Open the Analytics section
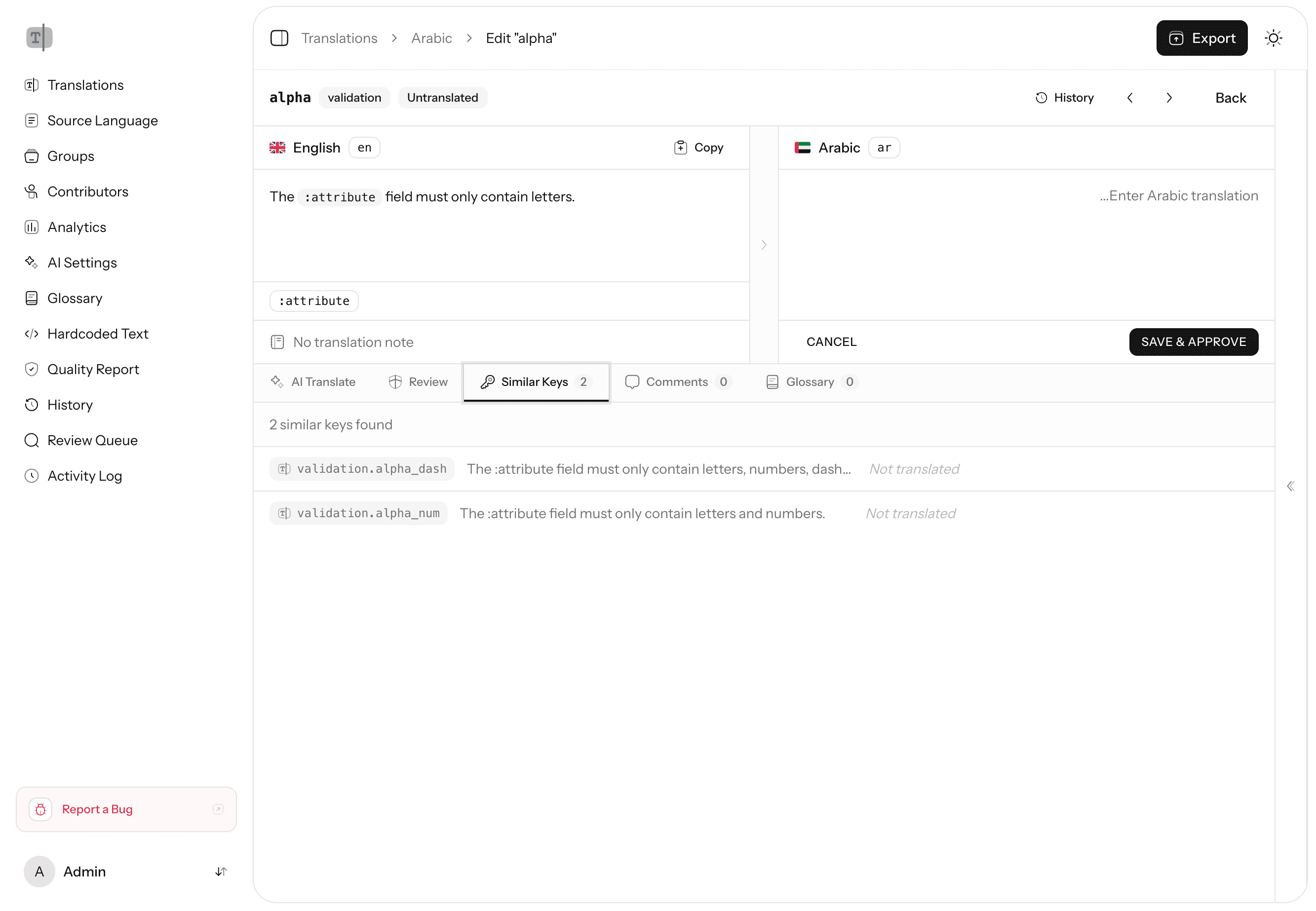Image resolution: width=1316 pixels, height=911 pixels. (76, 227)
